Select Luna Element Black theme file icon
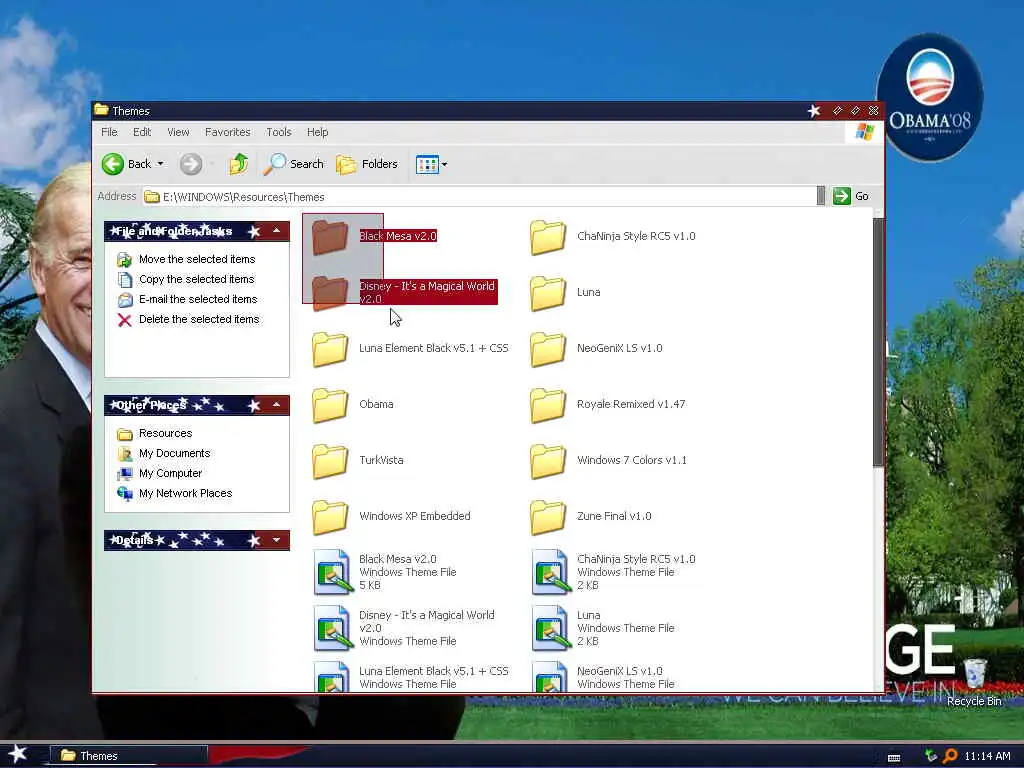 tap(332, 677)
